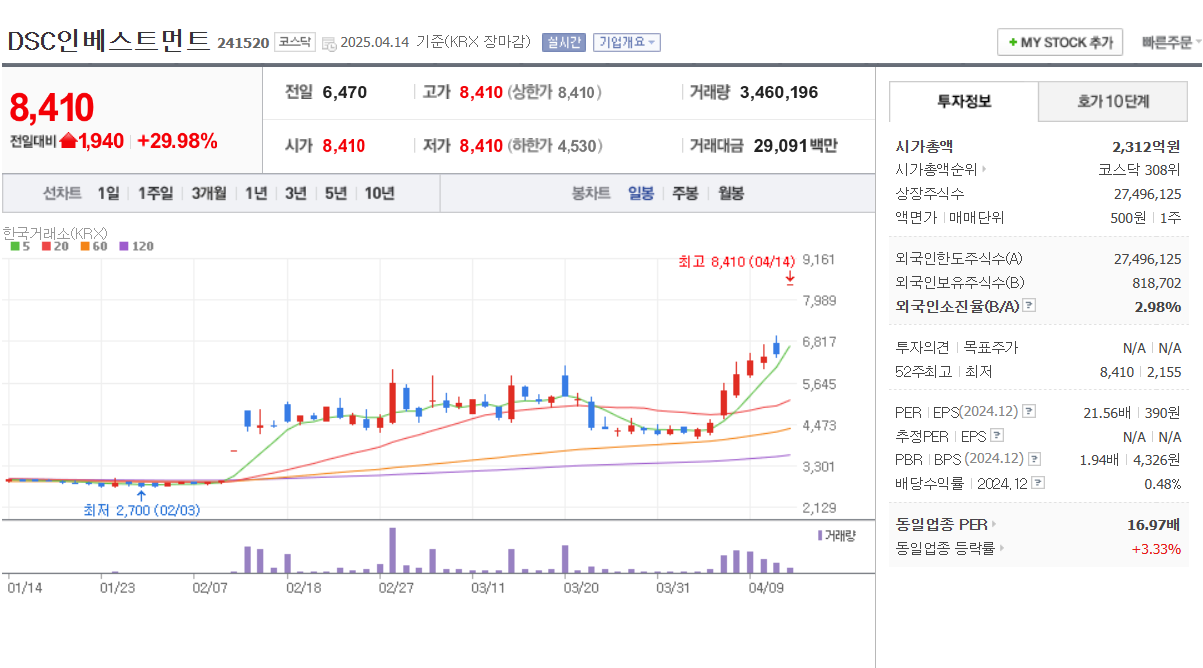Switch to the 호가10단계 tab
The height and width of the screenshot is (668, 1203).
[x=1113, y=101]
